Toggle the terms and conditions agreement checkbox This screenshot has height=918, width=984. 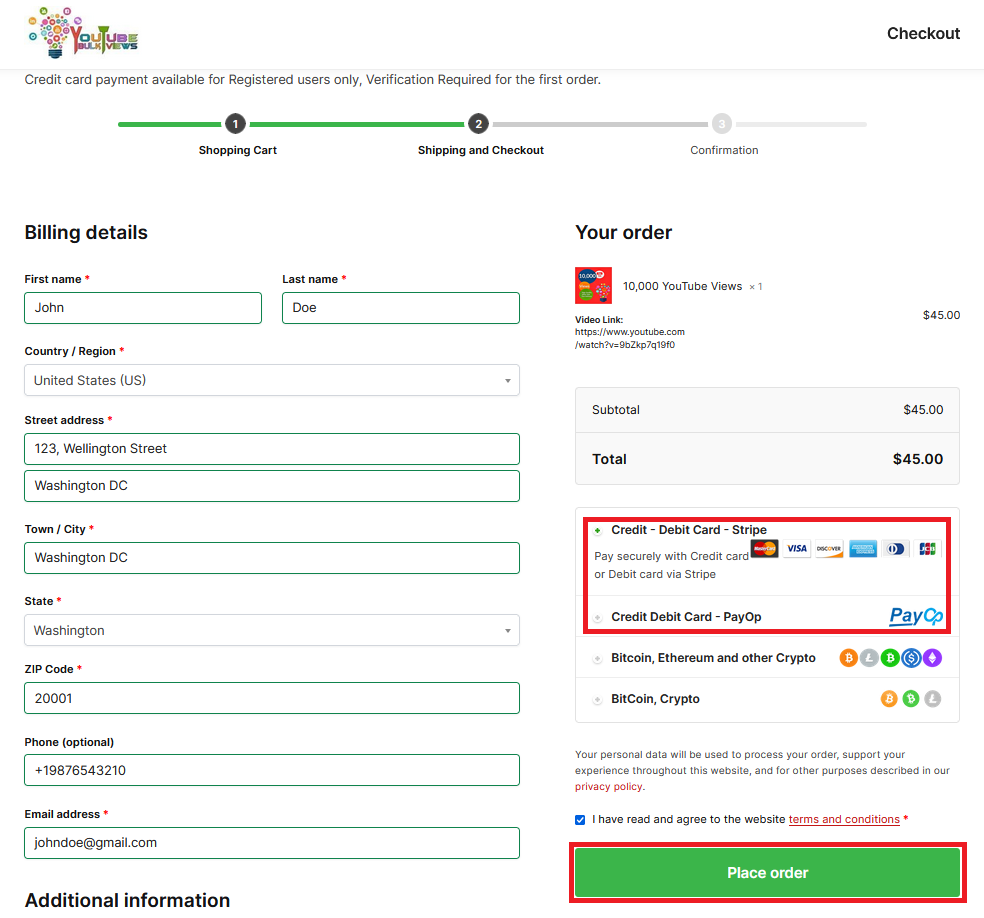click(x=580, y=819)
